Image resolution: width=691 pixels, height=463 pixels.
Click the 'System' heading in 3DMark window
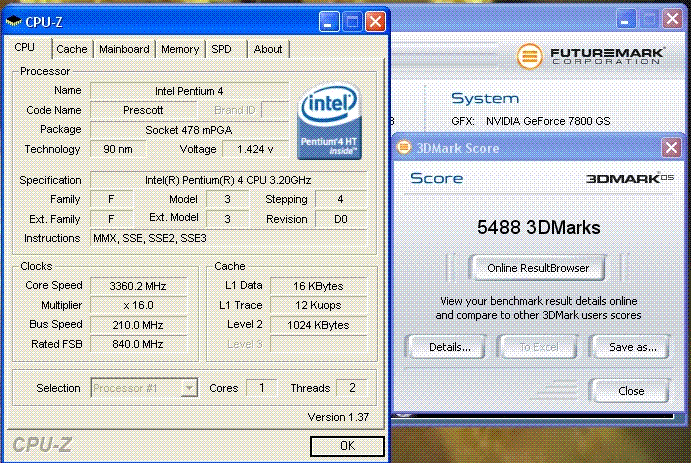click(485, 98)
